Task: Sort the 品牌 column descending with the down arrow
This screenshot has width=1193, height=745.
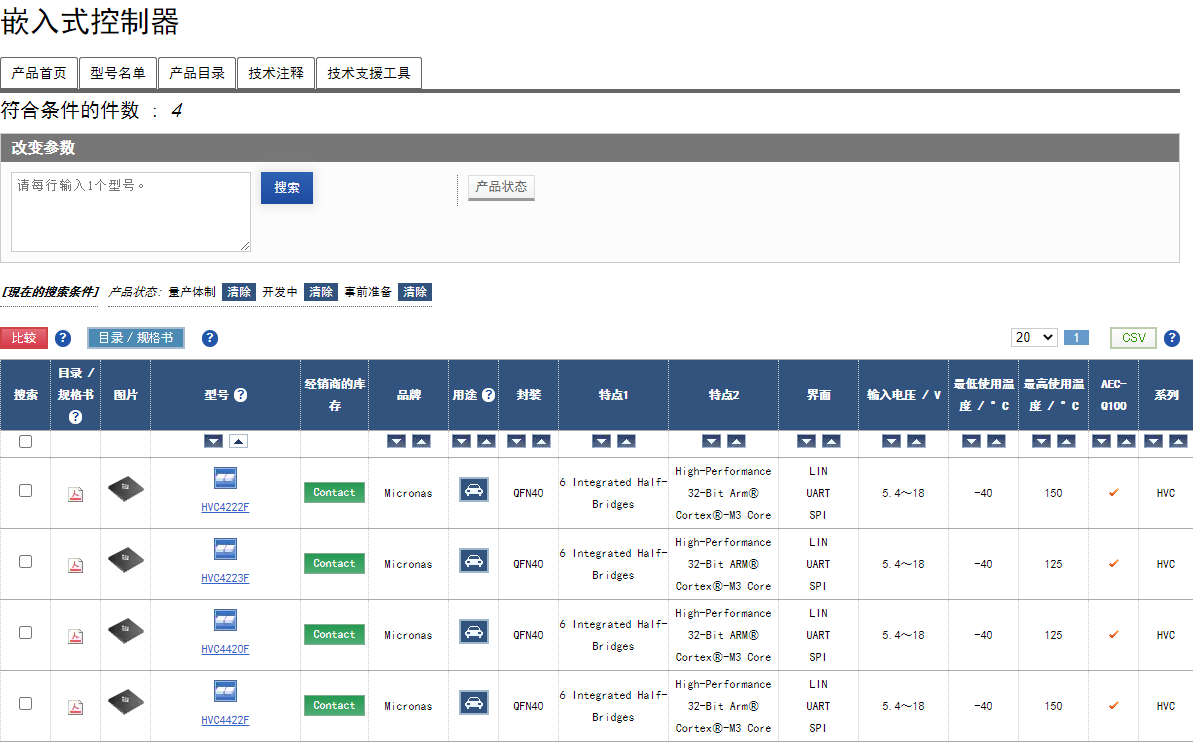Action: point(396,441)
